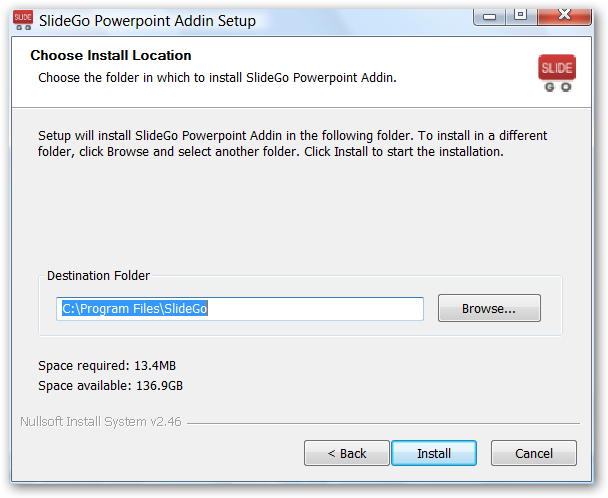Screen dimensions: 608x498
Task: Click 'Choose Install Location' heading
Action: pos(111,55)
